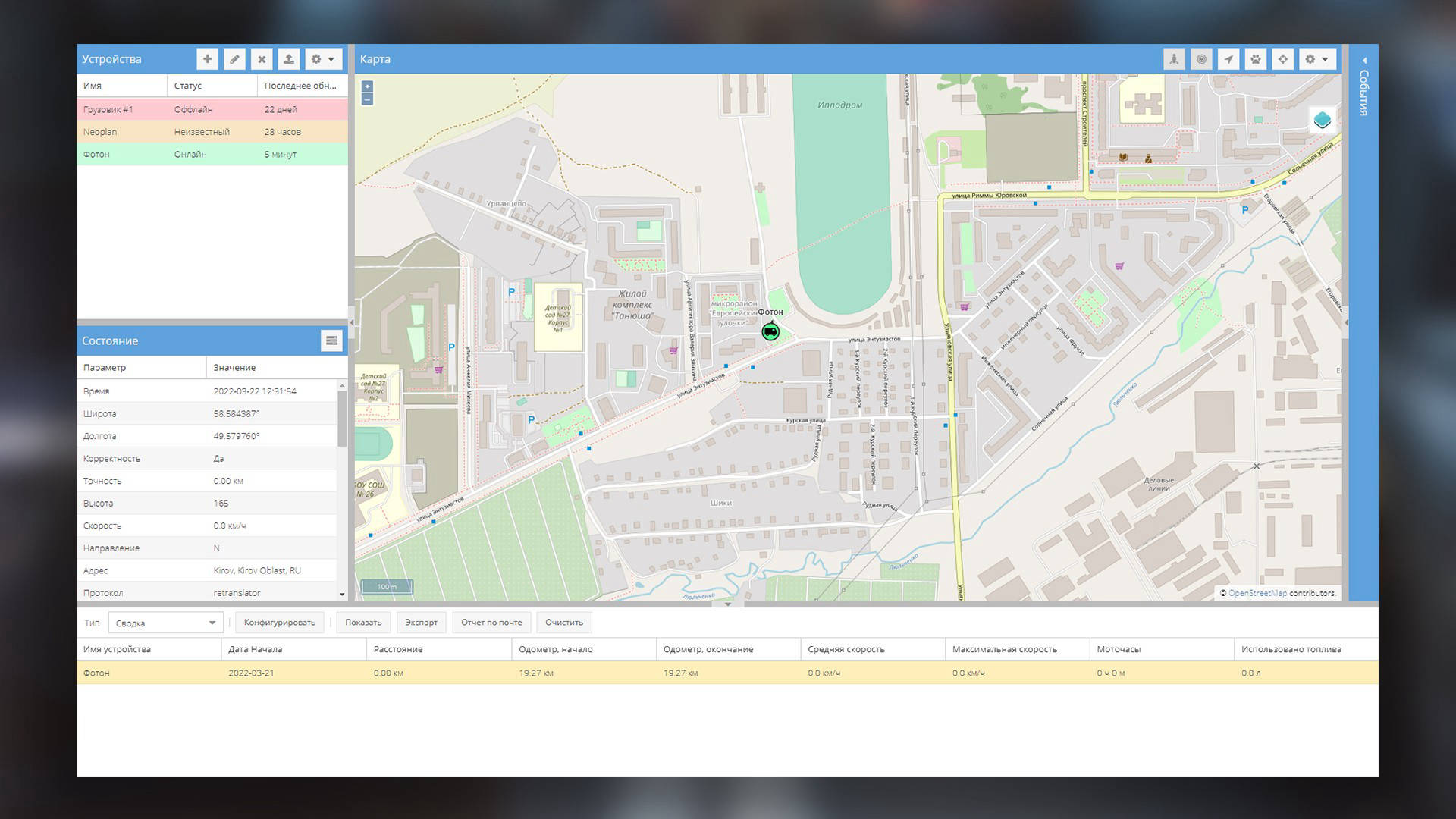
Task: Click the device command upload icon
Action: 289,59
